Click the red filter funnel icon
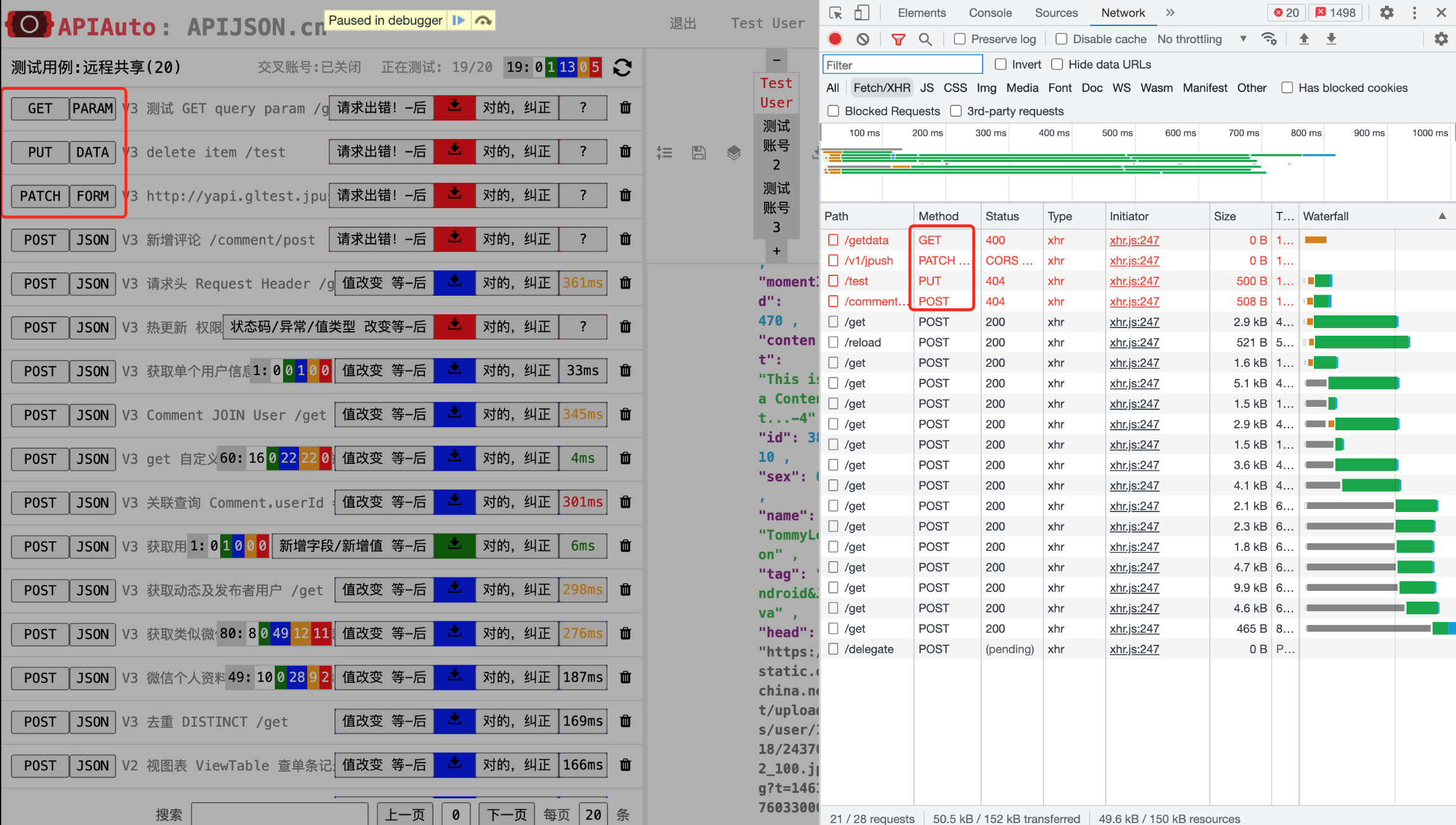 (x=898, y=39)
